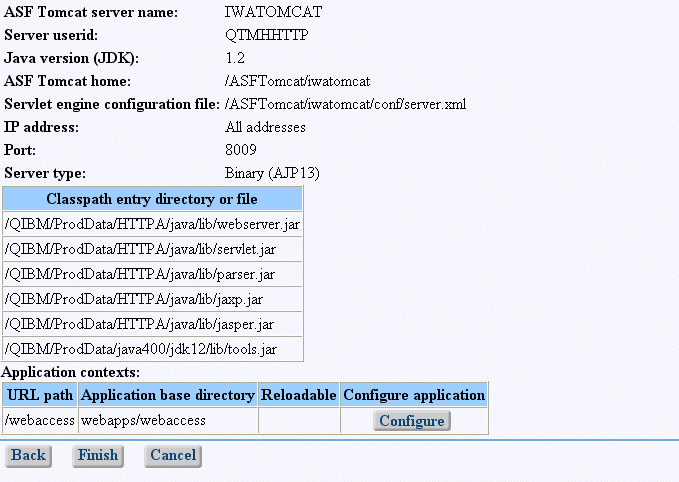Viewport: 679px width, 482px height.
Task: Click the Server userid label
Action: (x=51, y=35)
